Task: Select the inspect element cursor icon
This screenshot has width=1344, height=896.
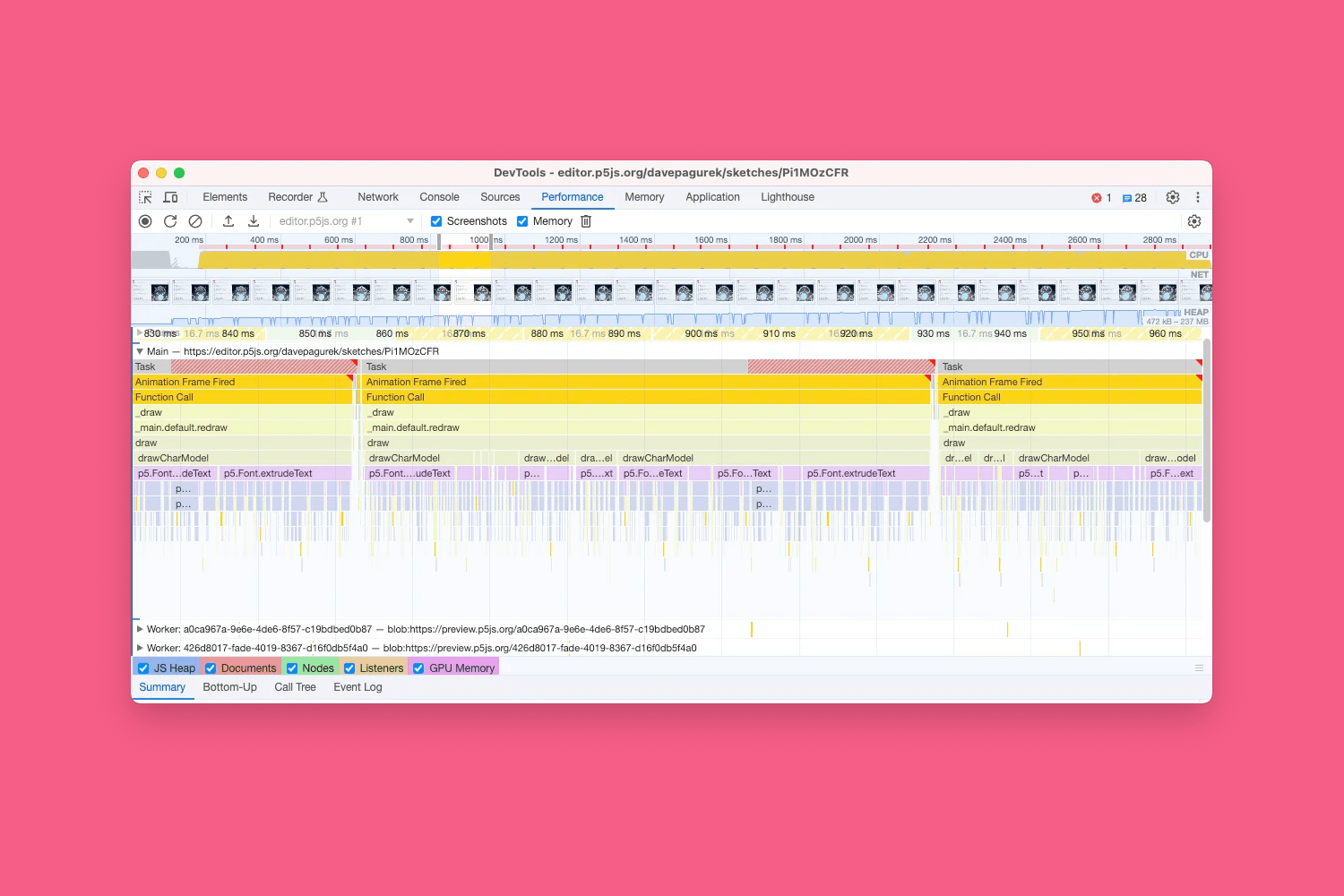Action: [x=145, y=196]
